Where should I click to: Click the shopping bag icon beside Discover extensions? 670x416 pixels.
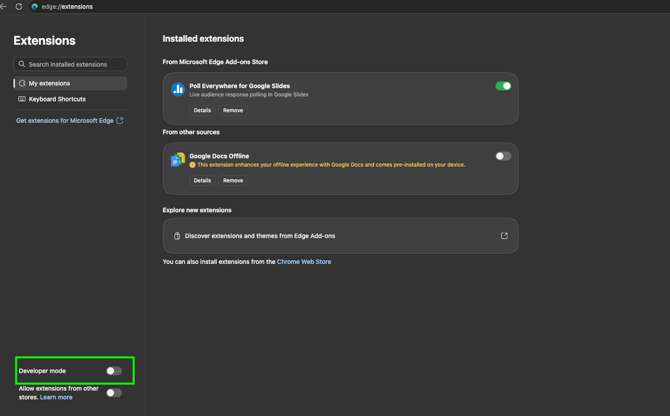[177, 236]
